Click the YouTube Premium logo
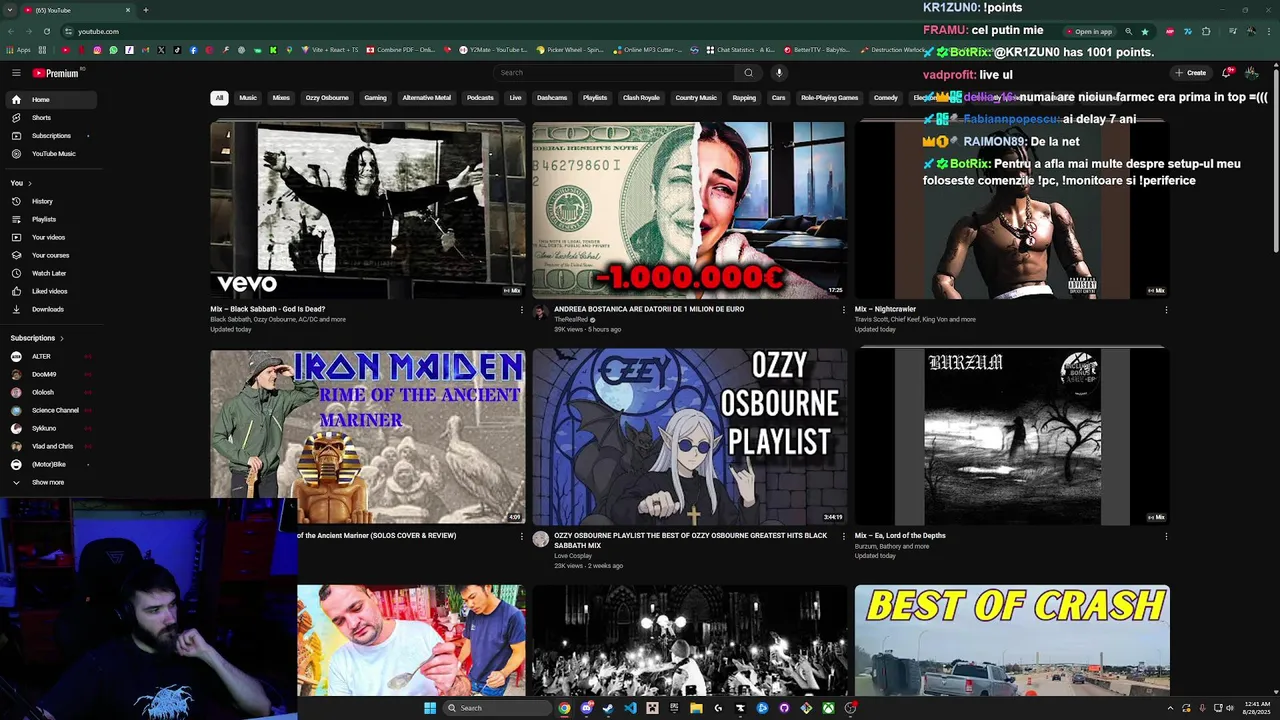The width and height of the screenshot is (1280, 720). point(56,73)
